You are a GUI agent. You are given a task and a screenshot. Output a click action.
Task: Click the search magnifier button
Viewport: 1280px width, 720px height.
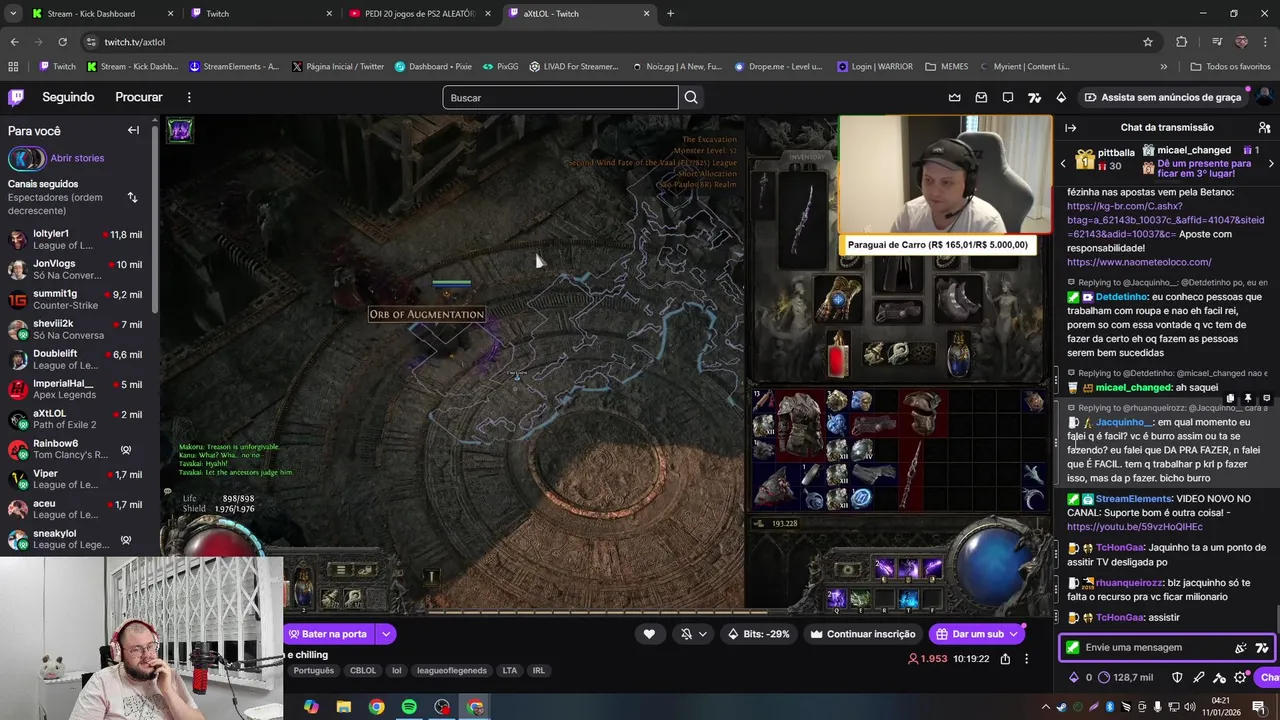[x=691, y=97]
